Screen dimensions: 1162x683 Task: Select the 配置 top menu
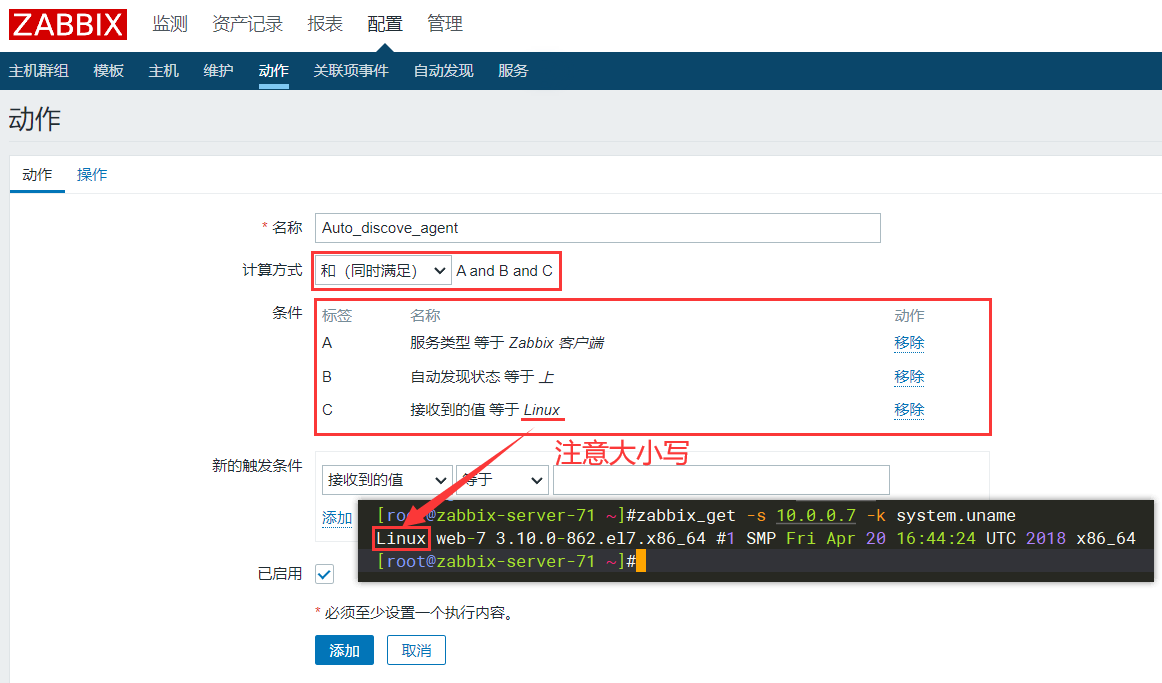point(385,24)
